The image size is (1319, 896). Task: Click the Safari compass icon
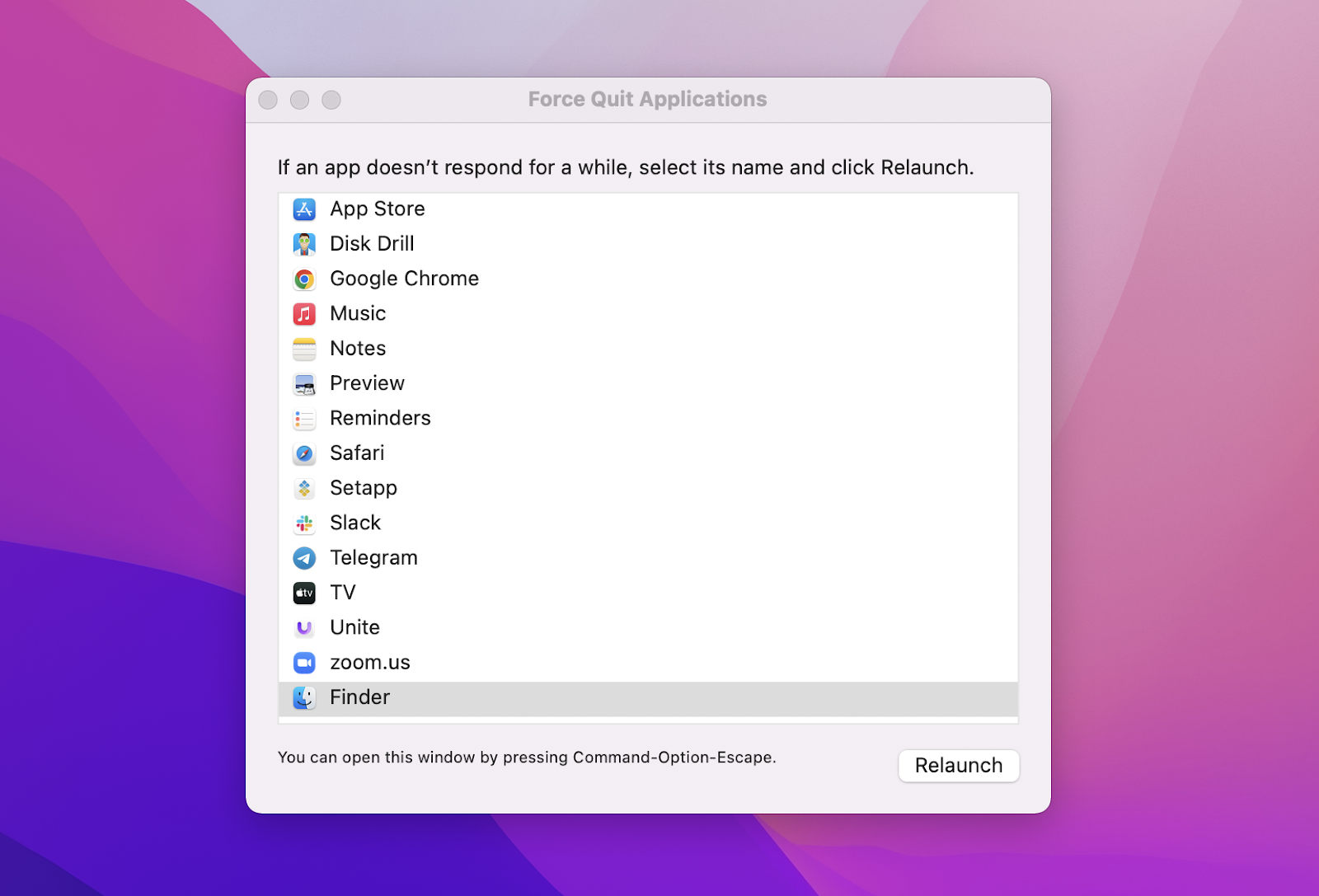pos(304,453)
